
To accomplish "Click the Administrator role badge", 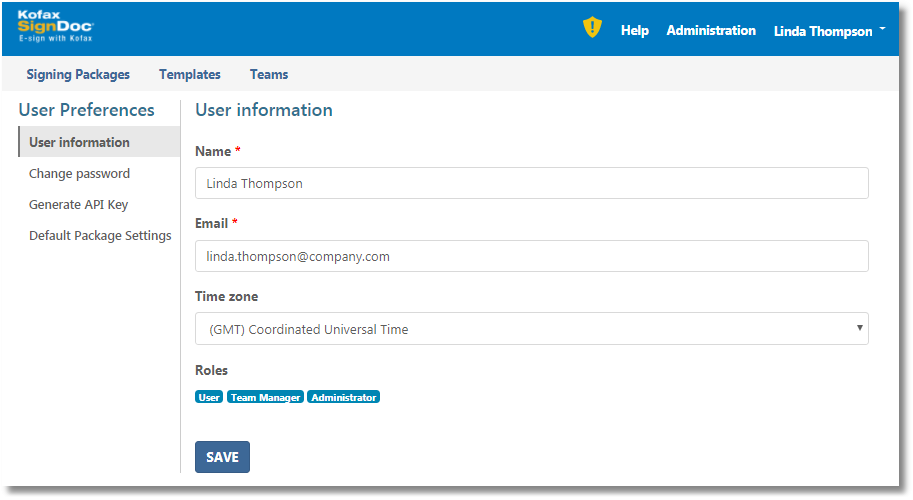I will (x=343, y=397).
